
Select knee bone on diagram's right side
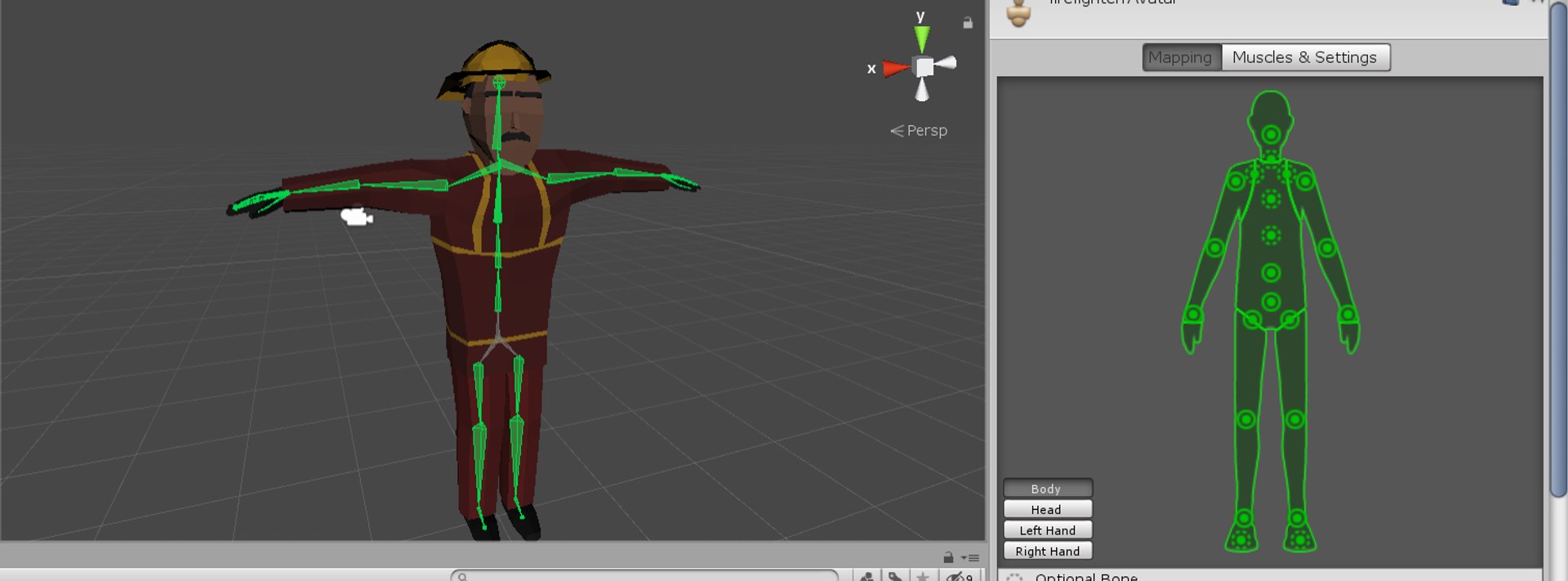pyautogui.click(x=1295, y=420)
